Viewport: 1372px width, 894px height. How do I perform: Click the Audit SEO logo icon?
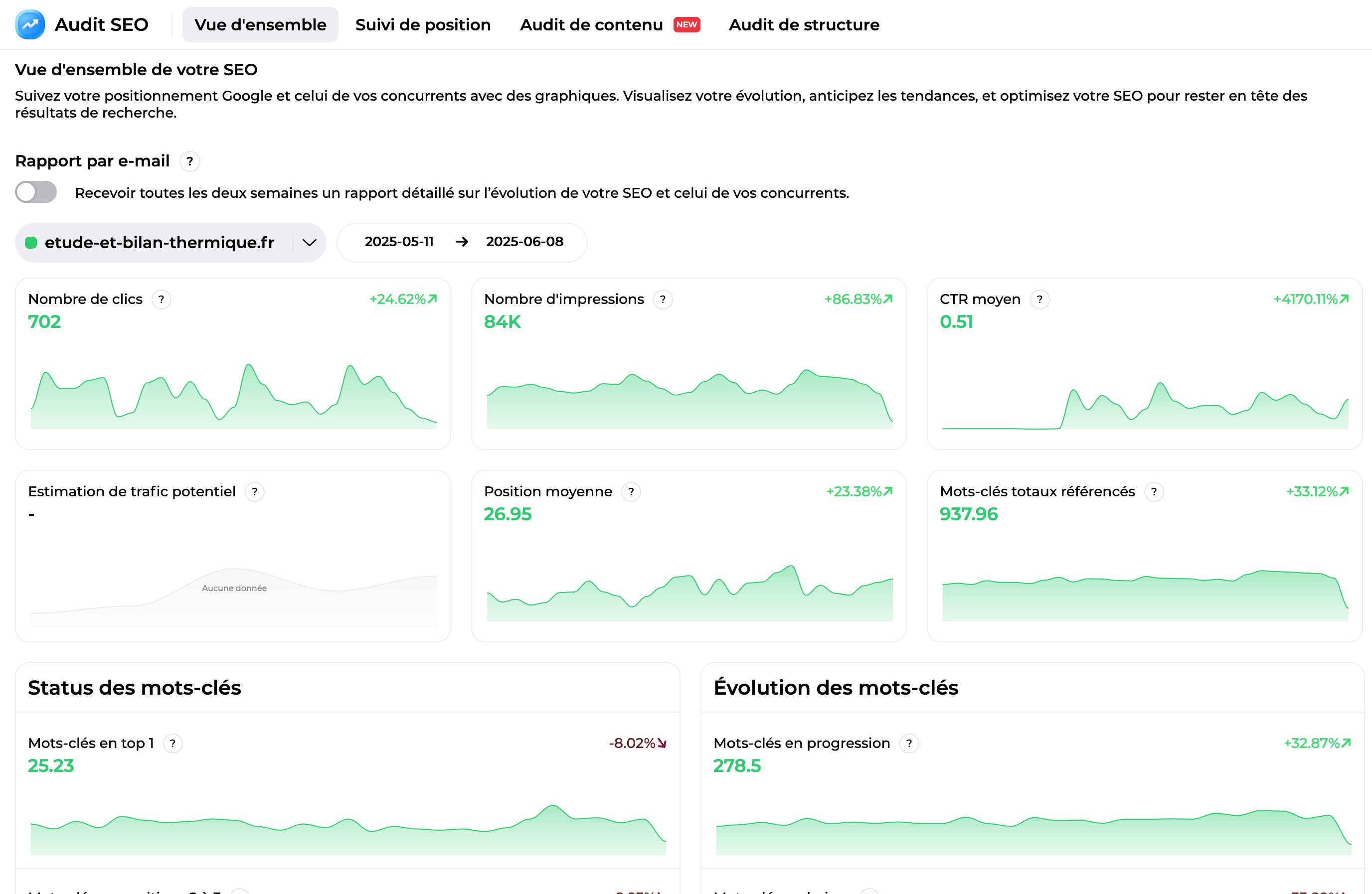tap(30, 25)
